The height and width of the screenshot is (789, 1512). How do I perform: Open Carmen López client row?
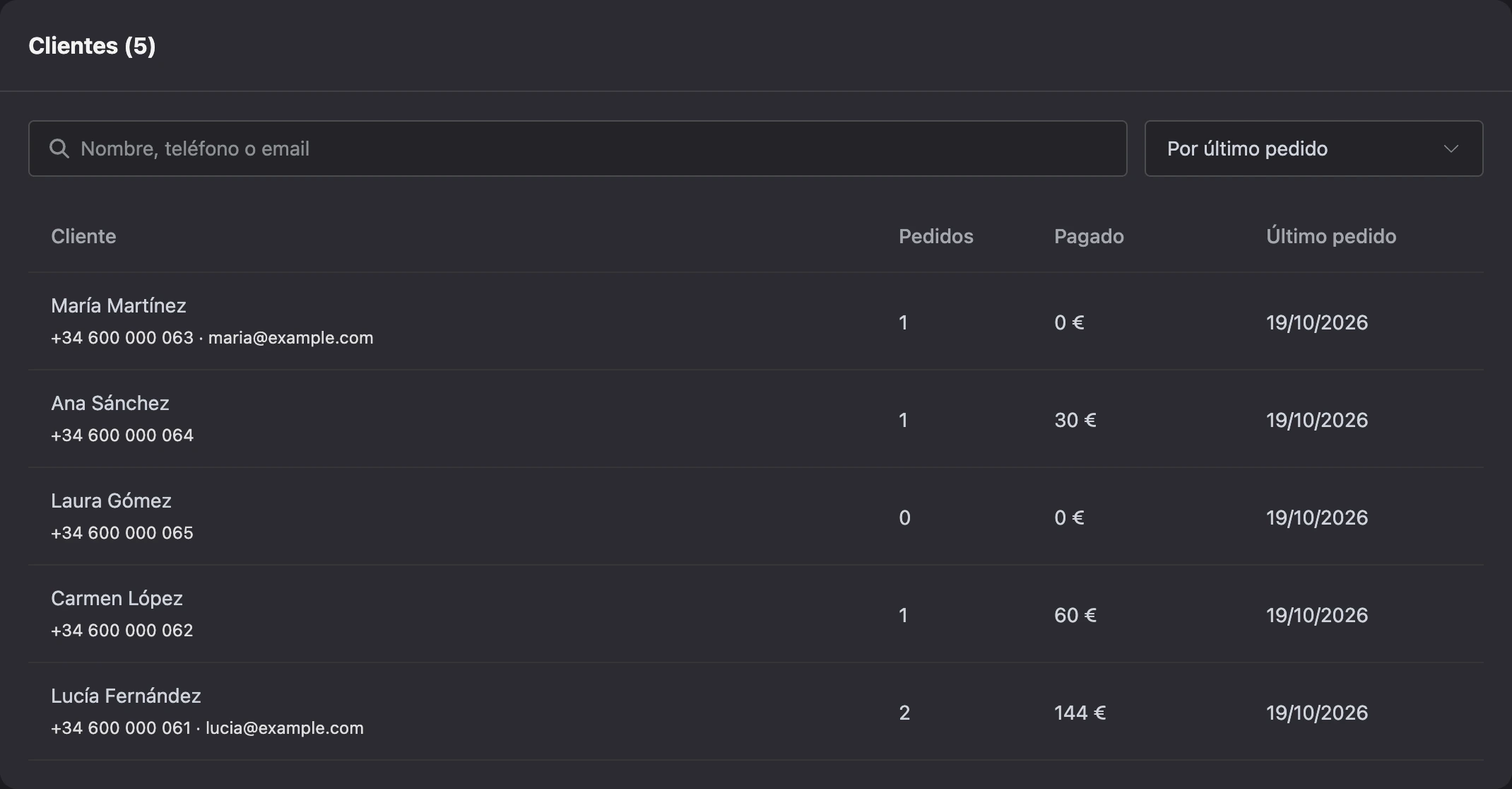point(755,614)
